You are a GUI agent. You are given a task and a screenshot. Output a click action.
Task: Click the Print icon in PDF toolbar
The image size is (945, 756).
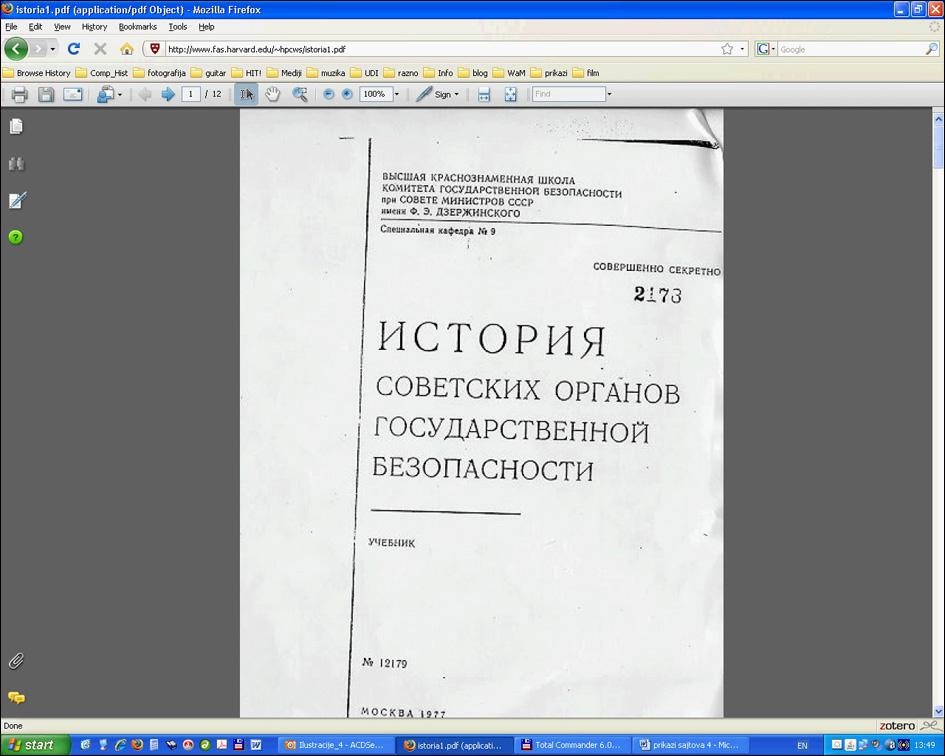click(x=19, y=94)
